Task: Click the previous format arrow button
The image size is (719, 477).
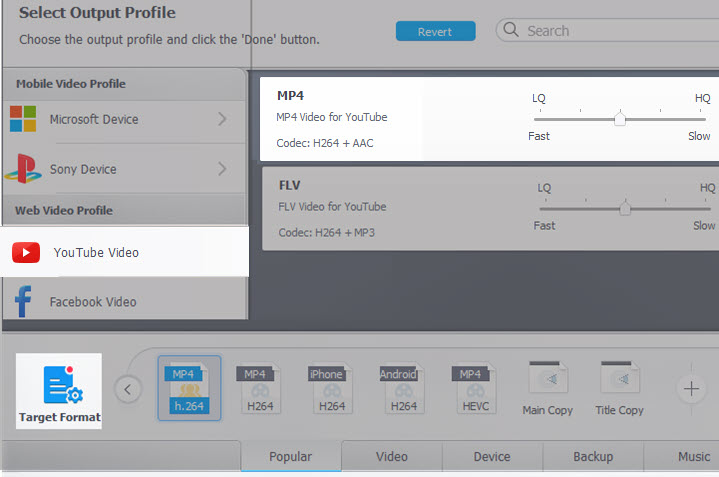Action: tap(128, 390)
